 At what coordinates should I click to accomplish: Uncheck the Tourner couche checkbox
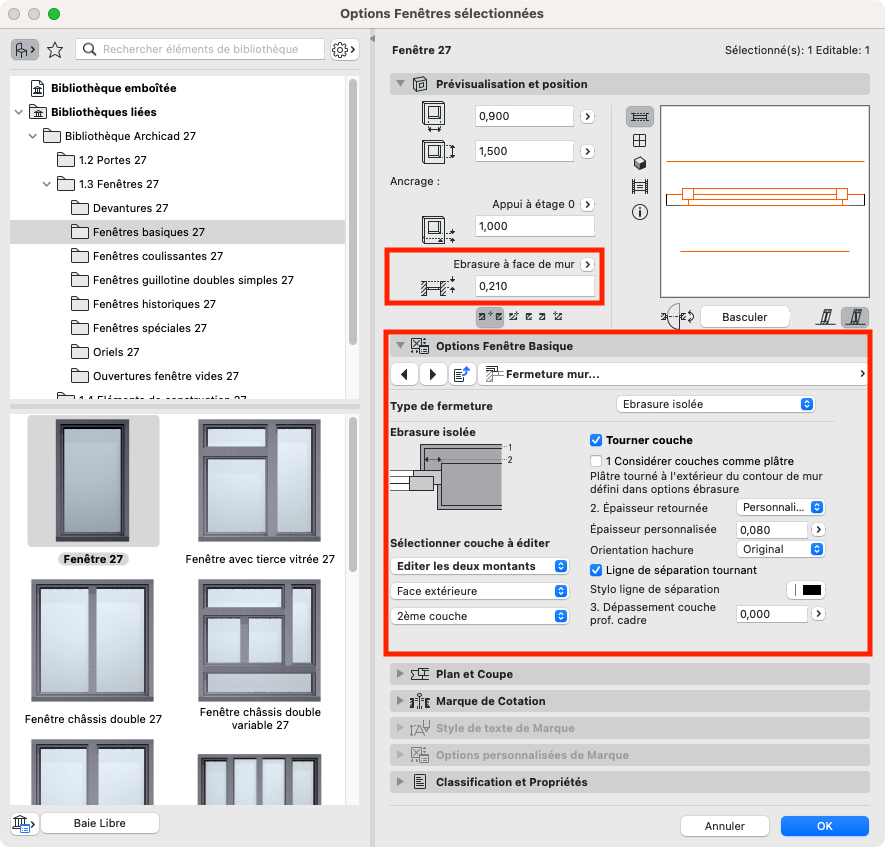pos(596,440)
